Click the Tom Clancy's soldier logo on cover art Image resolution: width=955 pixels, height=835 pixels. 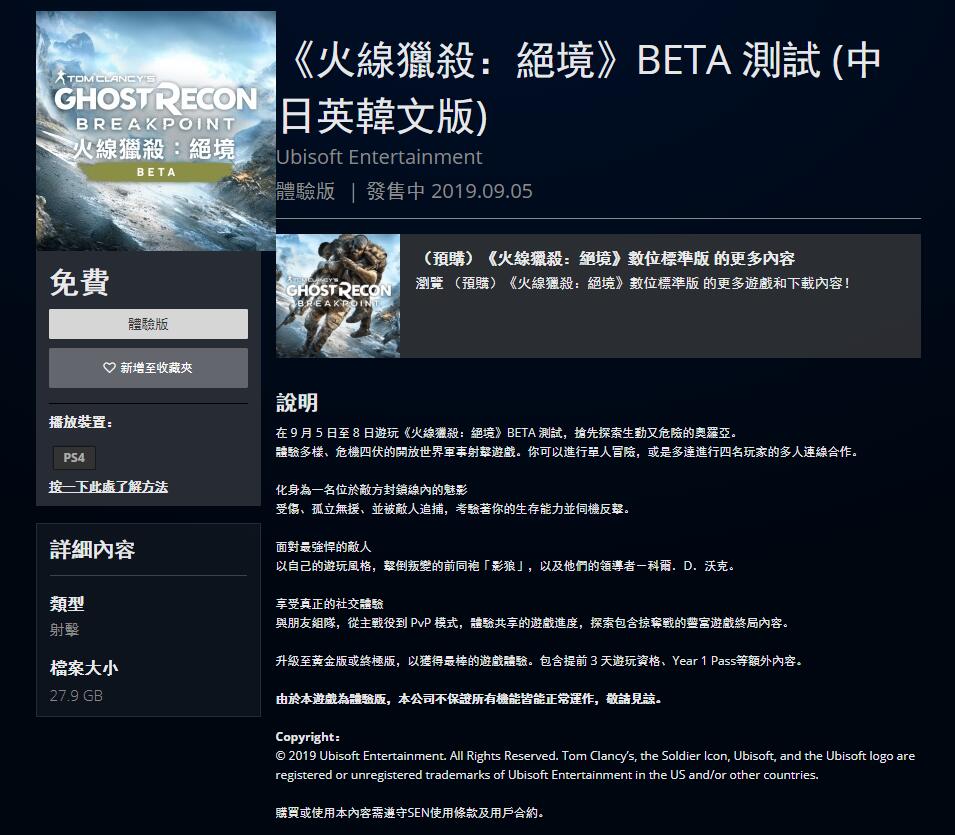(60, 77)
